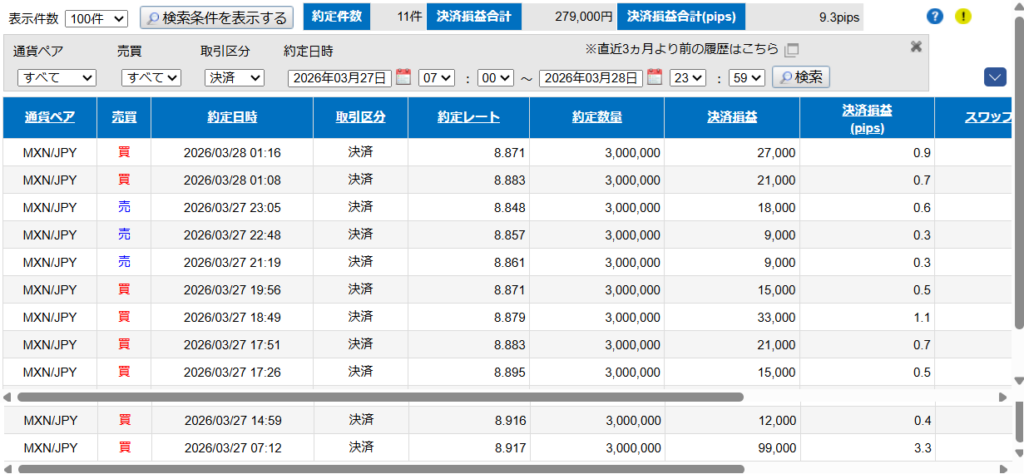The height and width of the screenshot is (474, 1024).
Task: Open the end date calendar picker icon
Action: (654, 77)
